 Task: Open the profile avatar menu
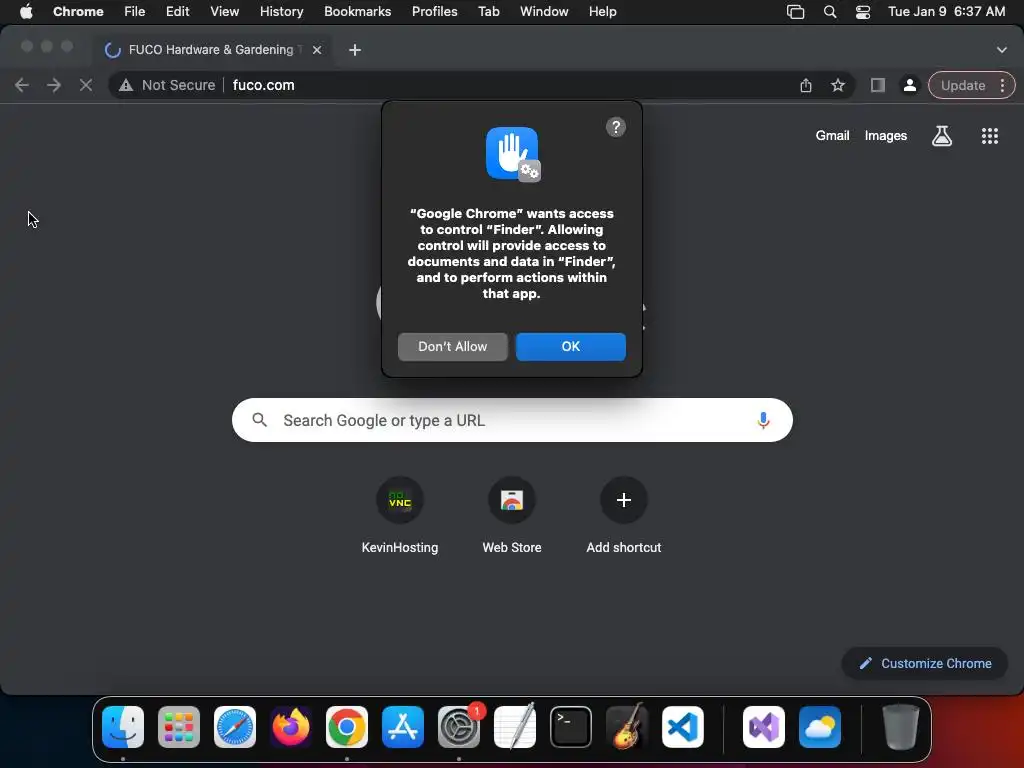click(909, 86)
